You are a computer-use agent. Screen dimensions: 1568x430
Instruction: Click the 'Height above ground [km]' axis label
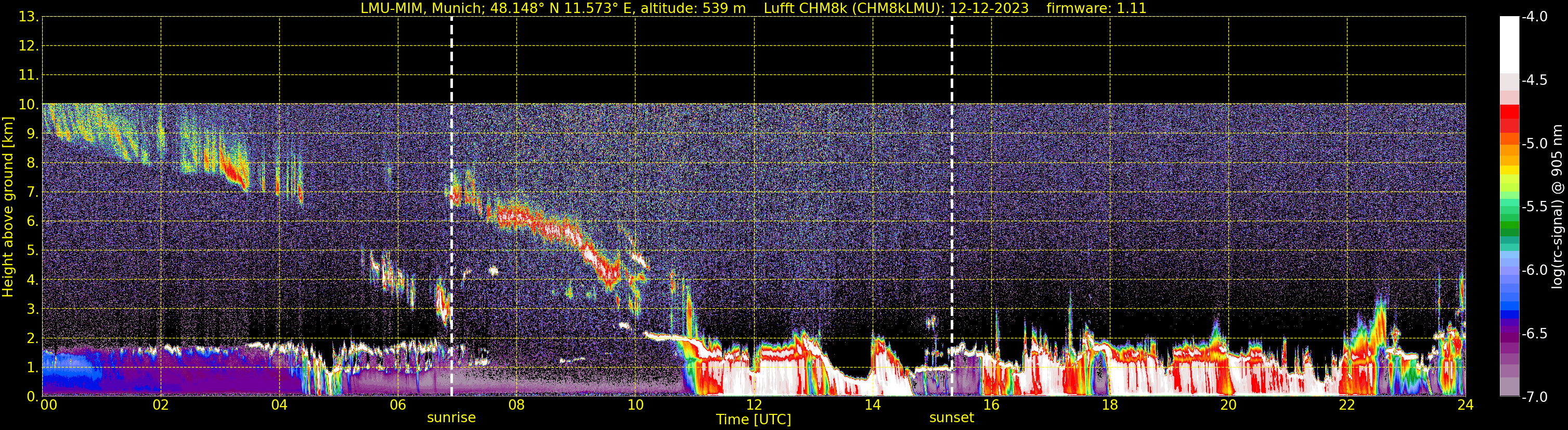coord(8,207)
